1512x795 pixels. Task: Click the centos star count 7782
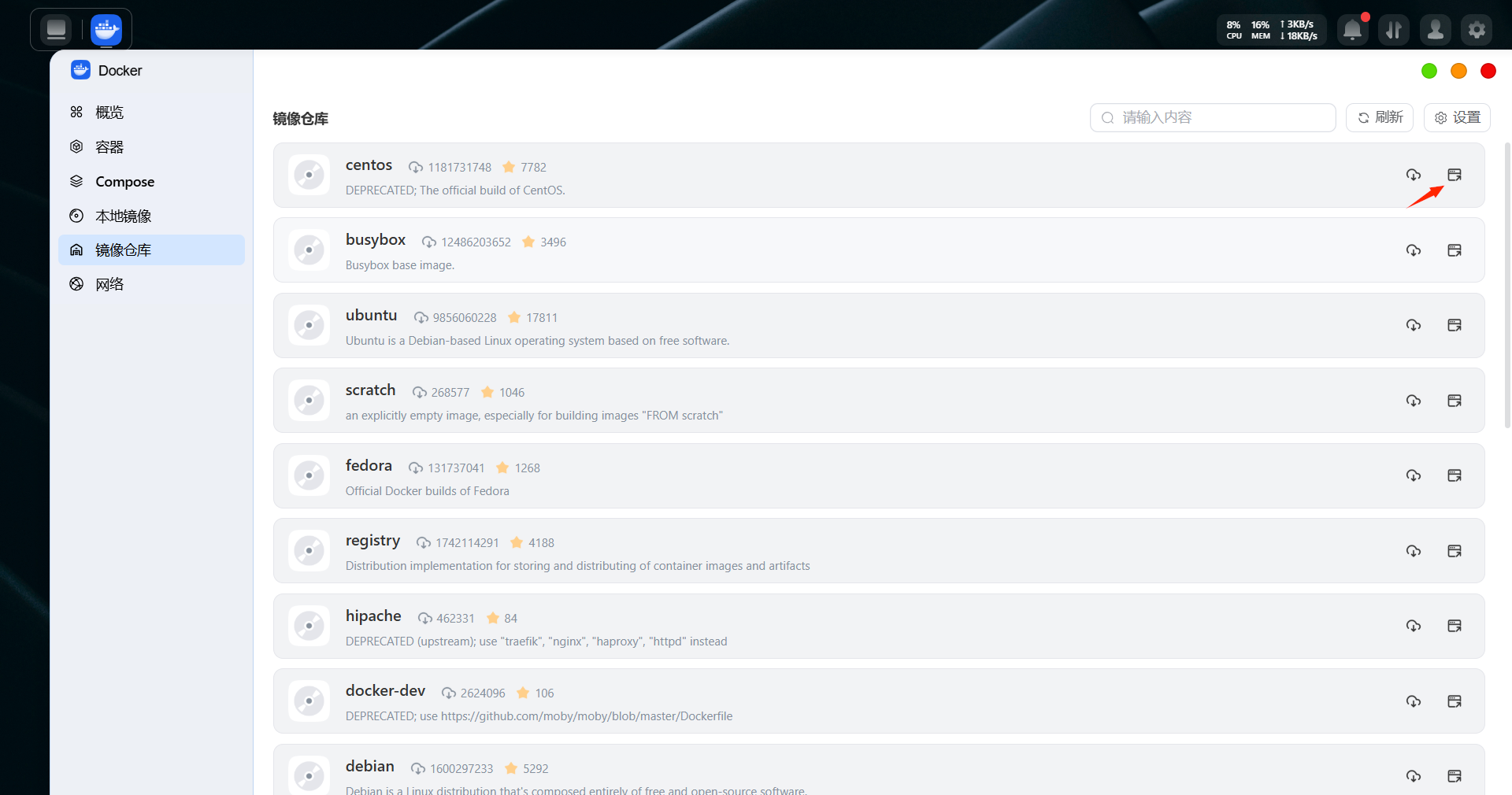pyautogui.click(x=533, y=168)
